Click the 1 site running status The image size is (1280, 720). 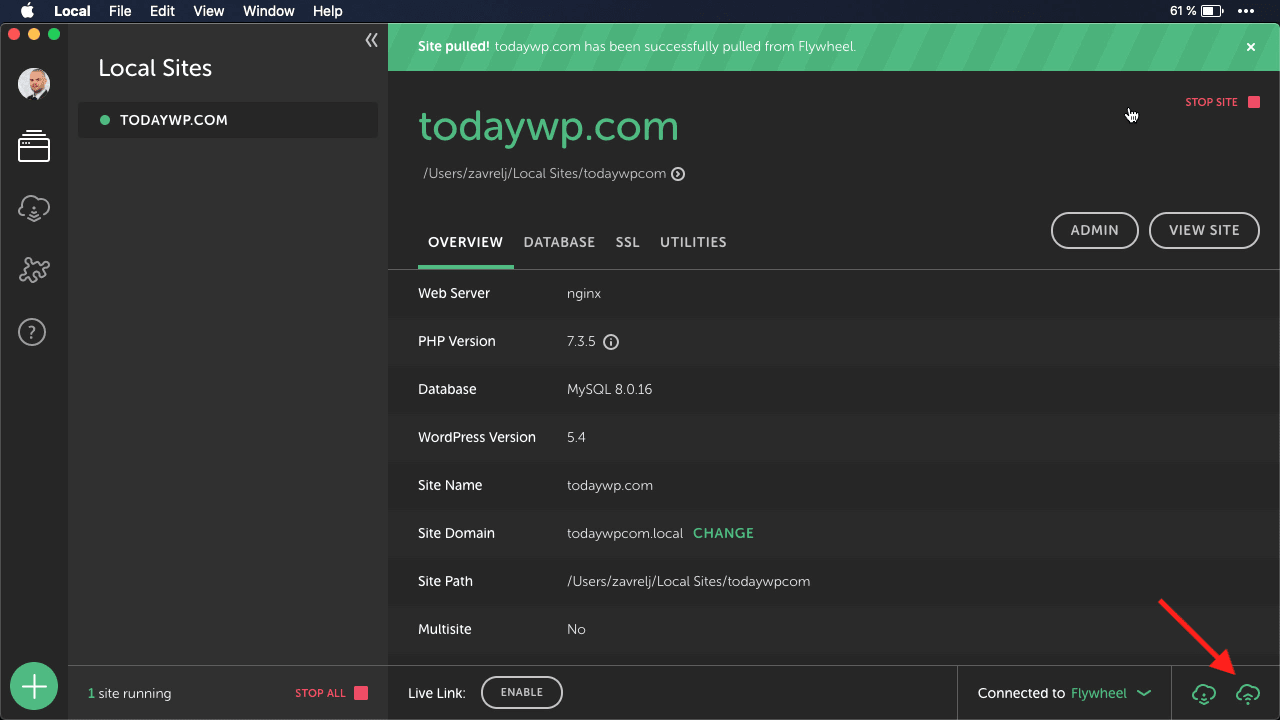129,693
